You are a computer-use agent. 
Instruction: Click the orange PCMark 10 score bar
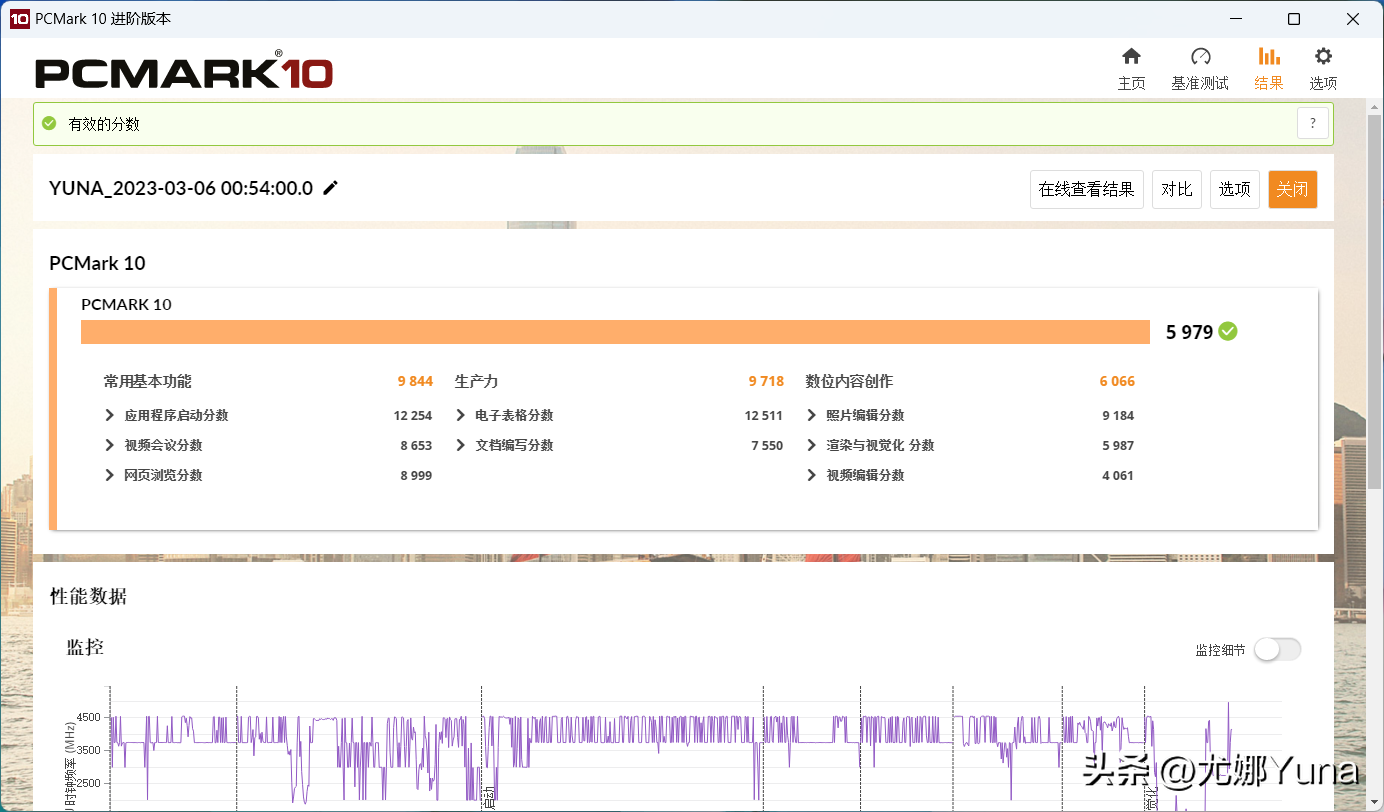pyautogui.click(x=615, y=332)
